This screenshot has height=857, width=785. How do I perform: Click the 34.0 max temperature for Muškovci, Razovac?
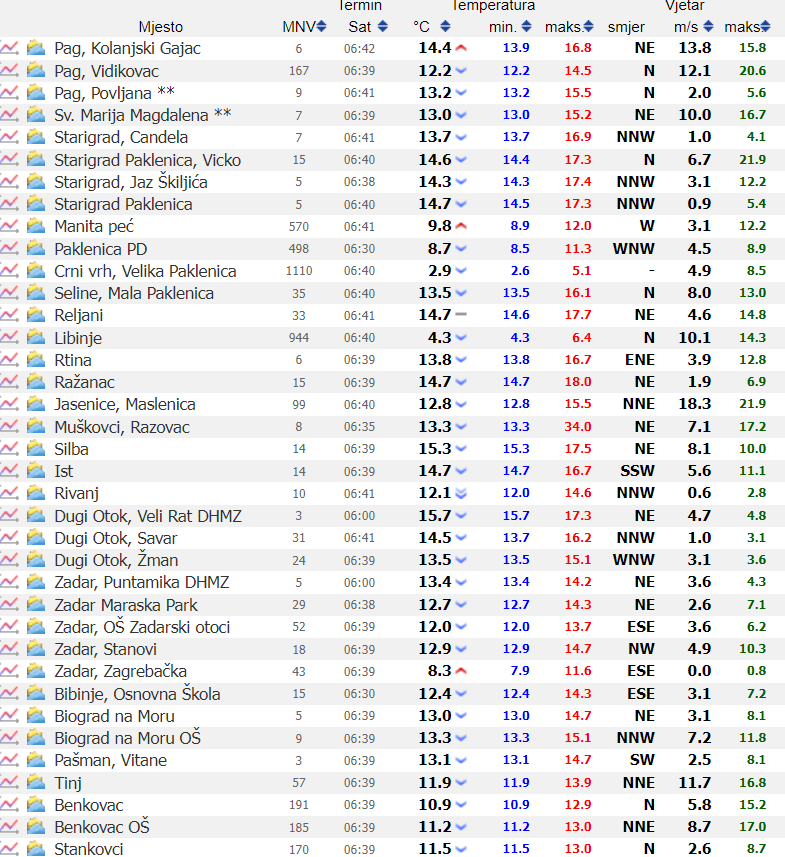577,427
